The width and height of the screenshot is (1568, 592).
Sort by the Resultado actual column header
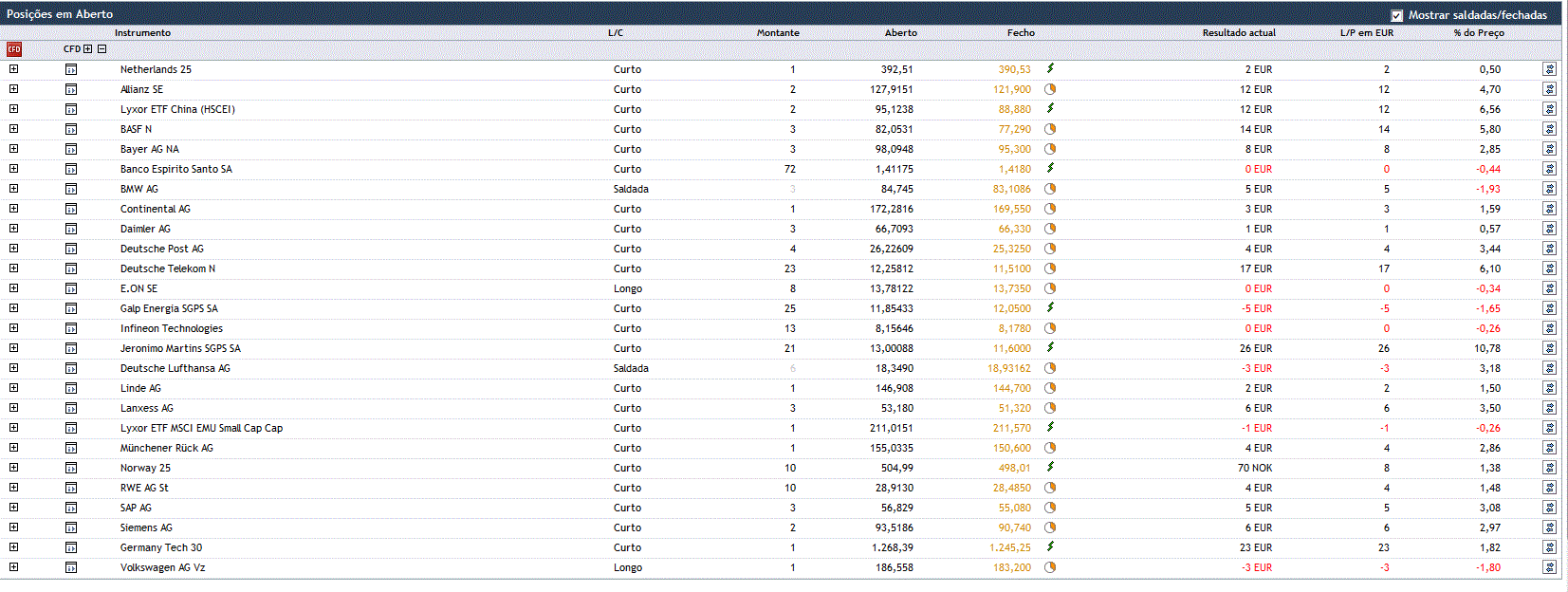pyautogui.click(x=1238, y=32)
